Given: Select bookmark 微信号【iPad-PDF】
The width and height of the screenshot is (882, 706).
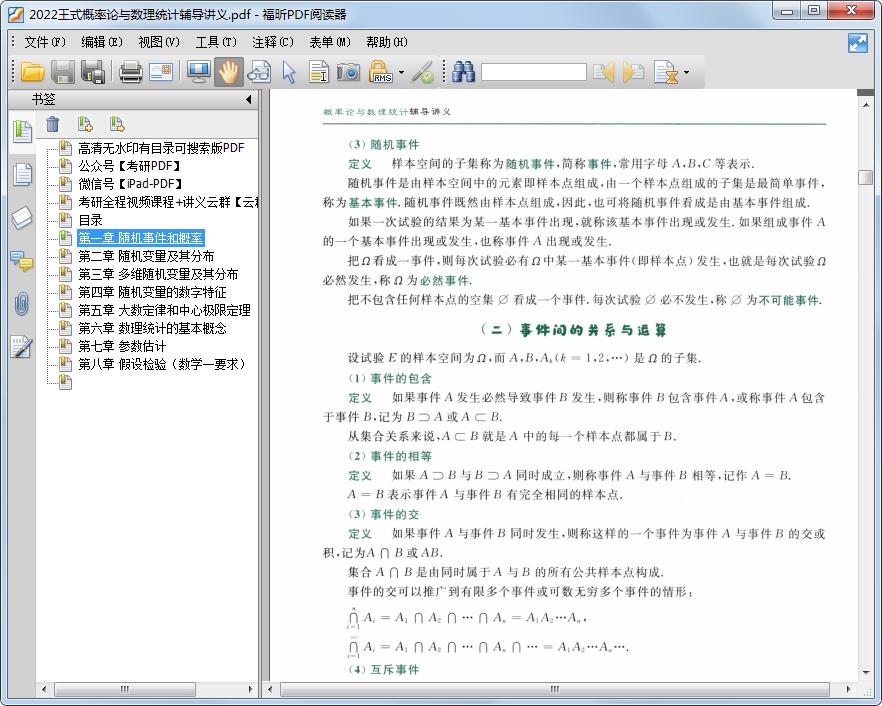Looking at the screenshot, I should click(x=130, y=184).
